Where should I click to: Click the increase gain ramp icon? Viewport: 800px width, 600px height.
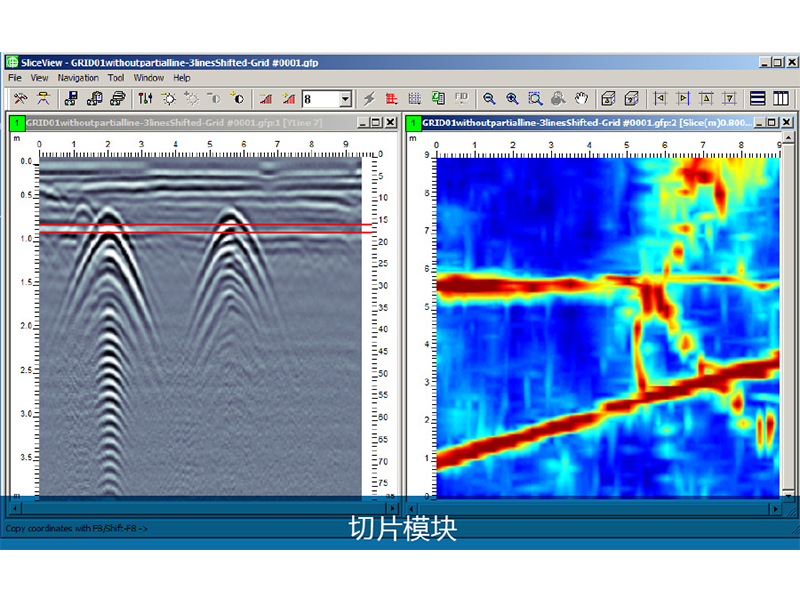click(x=289, y=98)
